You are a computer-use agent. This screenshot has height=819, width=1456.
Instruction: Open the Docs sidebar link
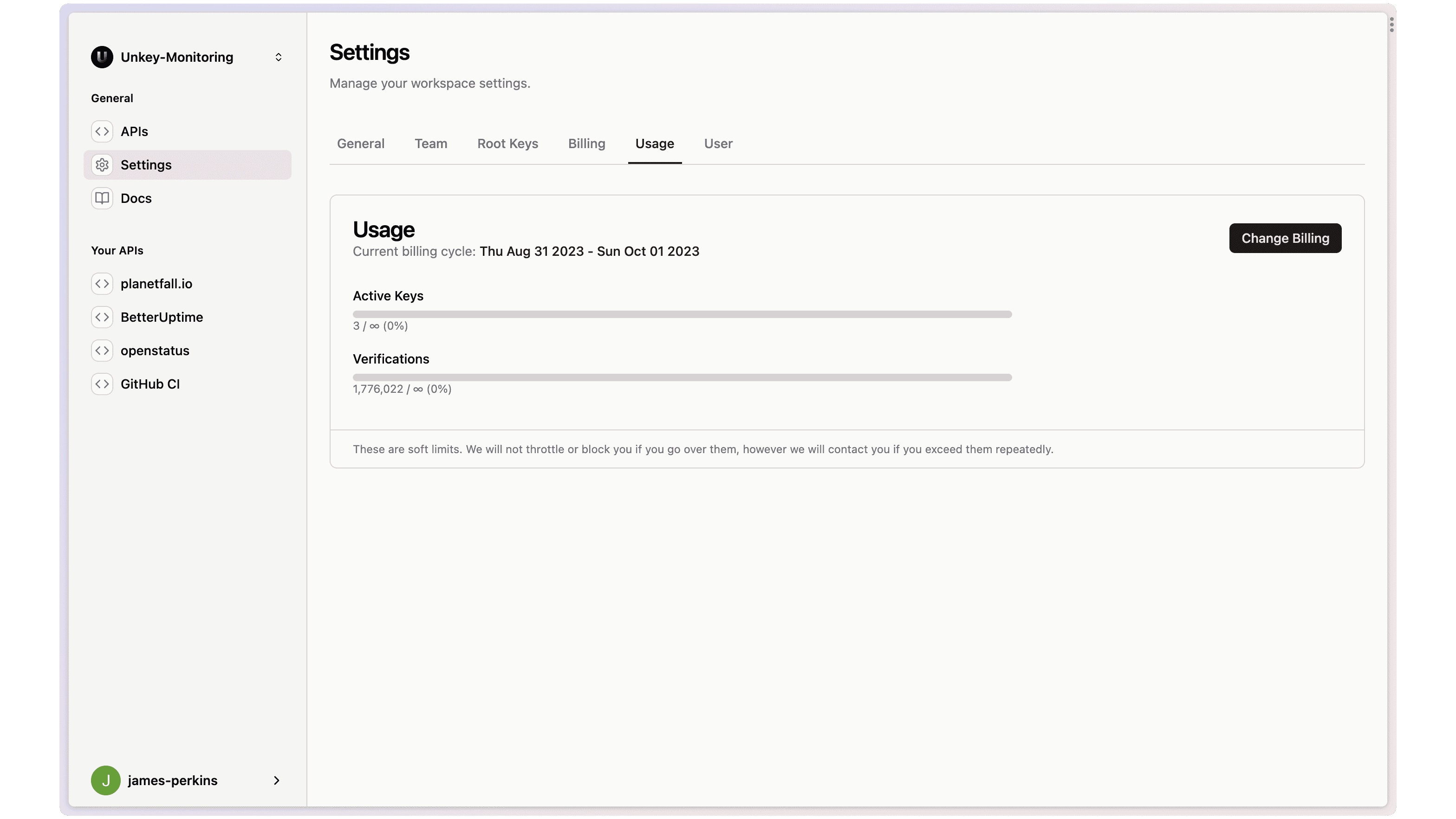click(136, 198)
